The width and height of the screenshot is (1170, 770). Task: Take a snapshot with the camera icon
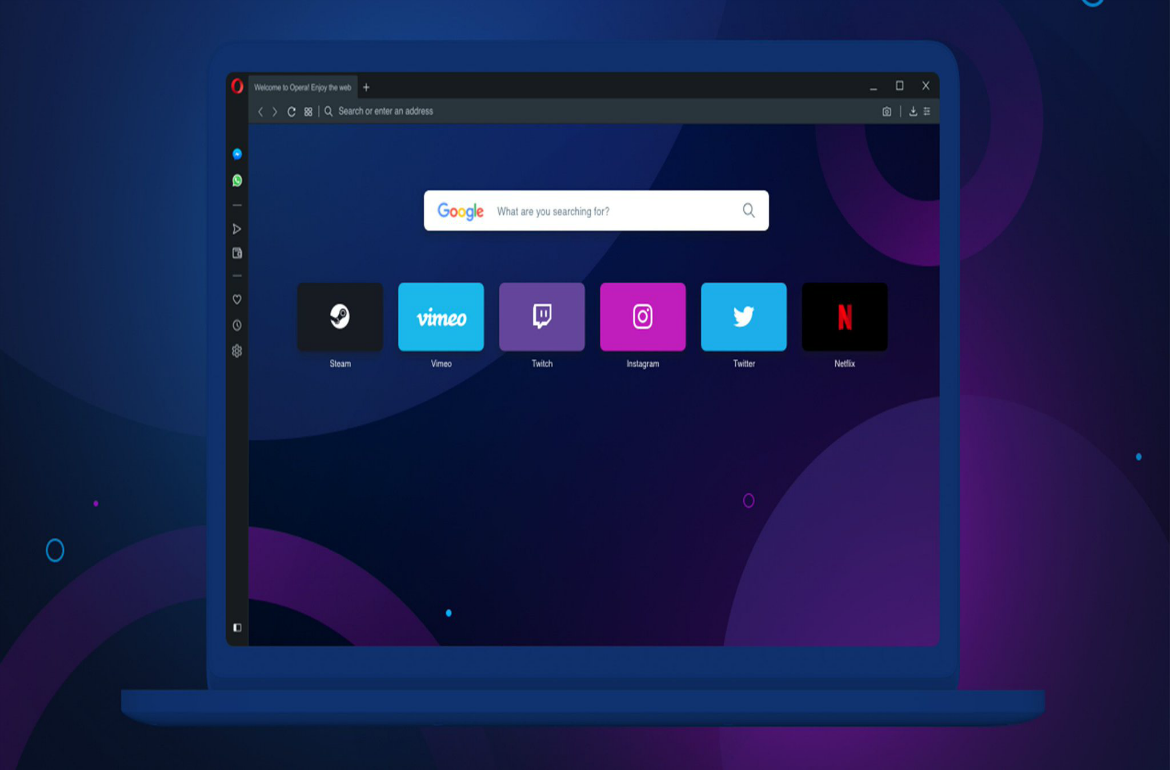pos(886,112)
